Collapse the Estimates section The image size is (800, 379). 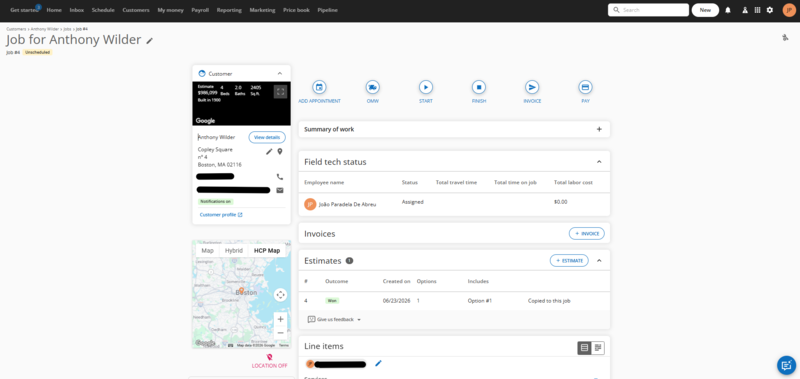point(599,261)
